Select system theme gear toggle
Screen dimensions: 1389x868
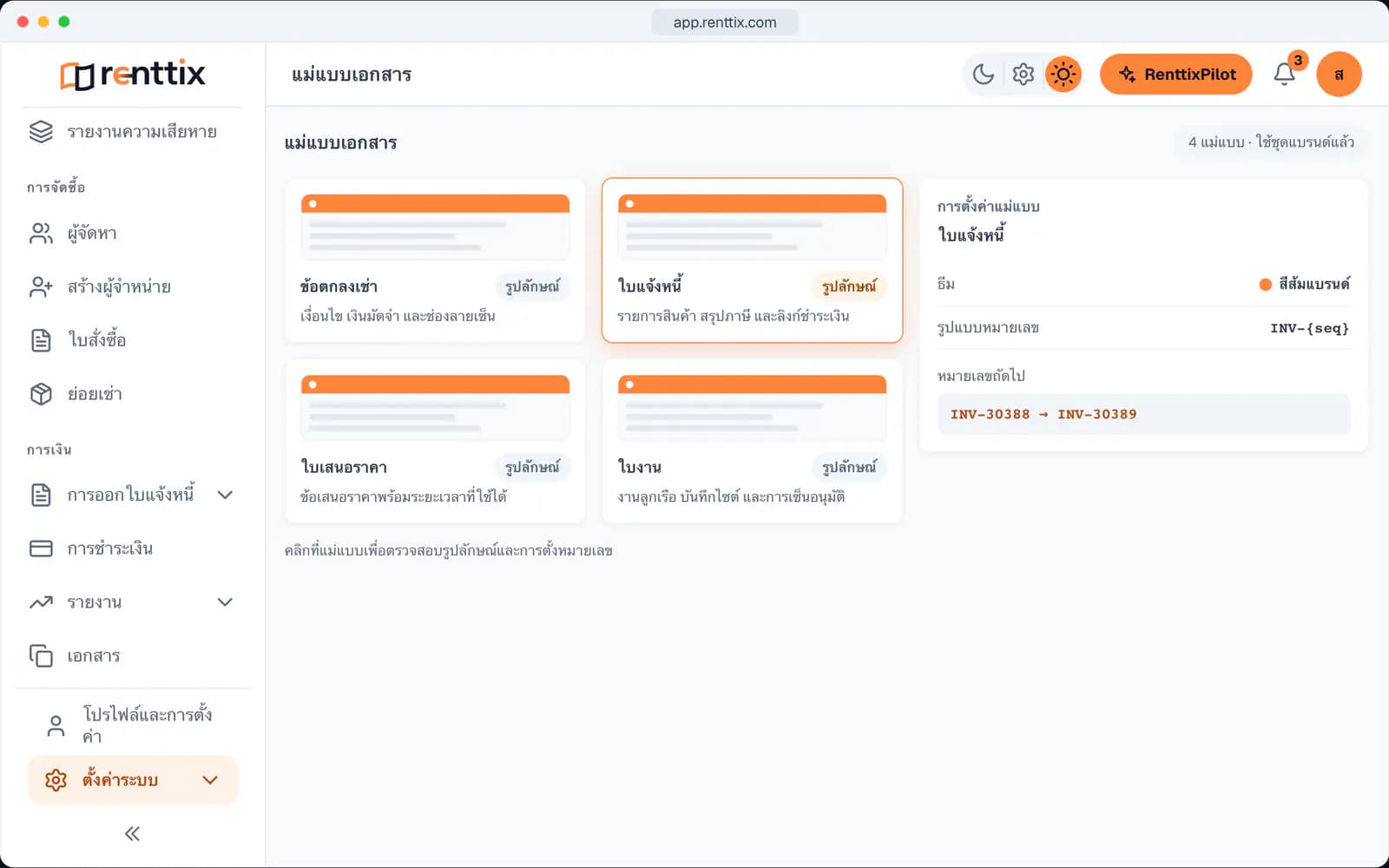point(1024,75)
